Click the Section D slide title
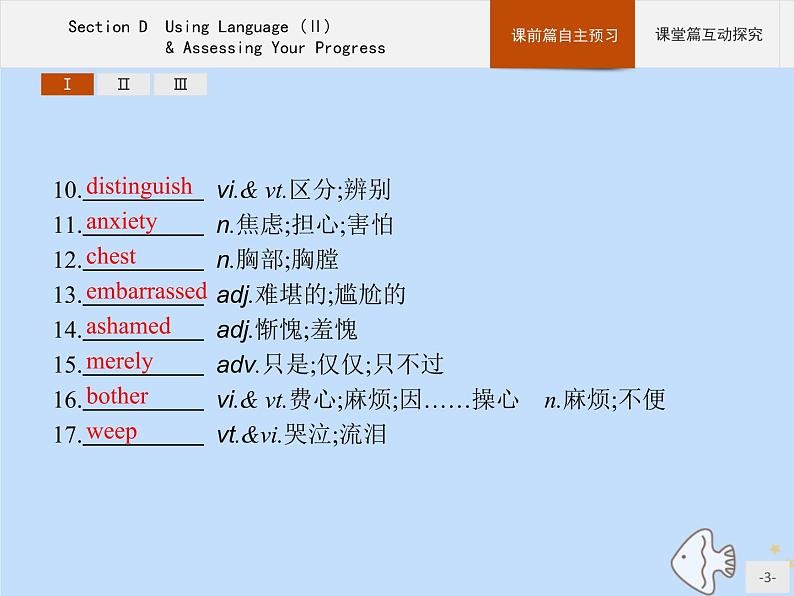The height and width of the screenshot is (596, 794). pos(227,36)
